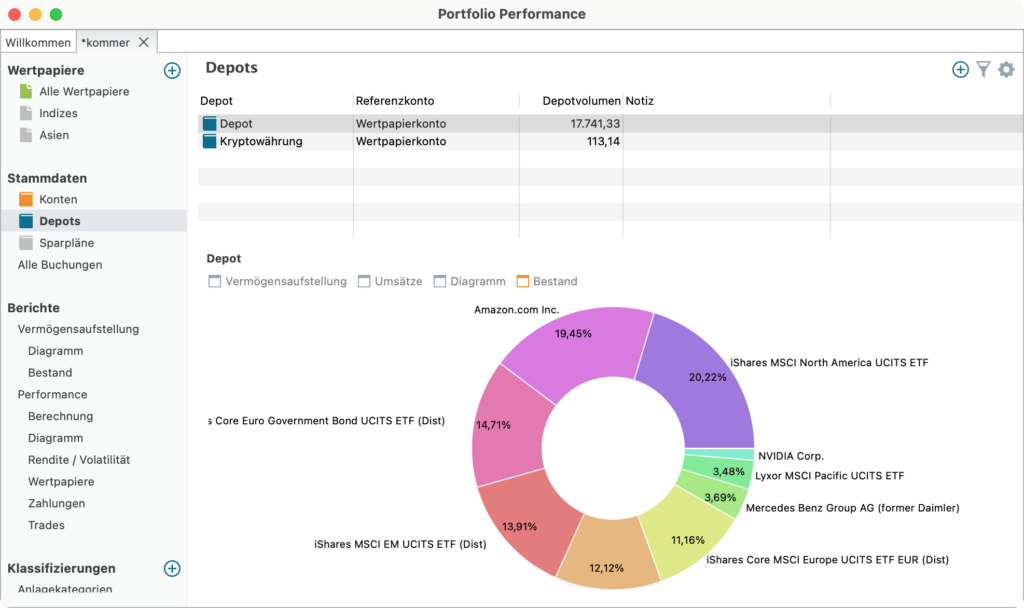
Task: Click orange icon beside Konten
Action: [26, 199]
